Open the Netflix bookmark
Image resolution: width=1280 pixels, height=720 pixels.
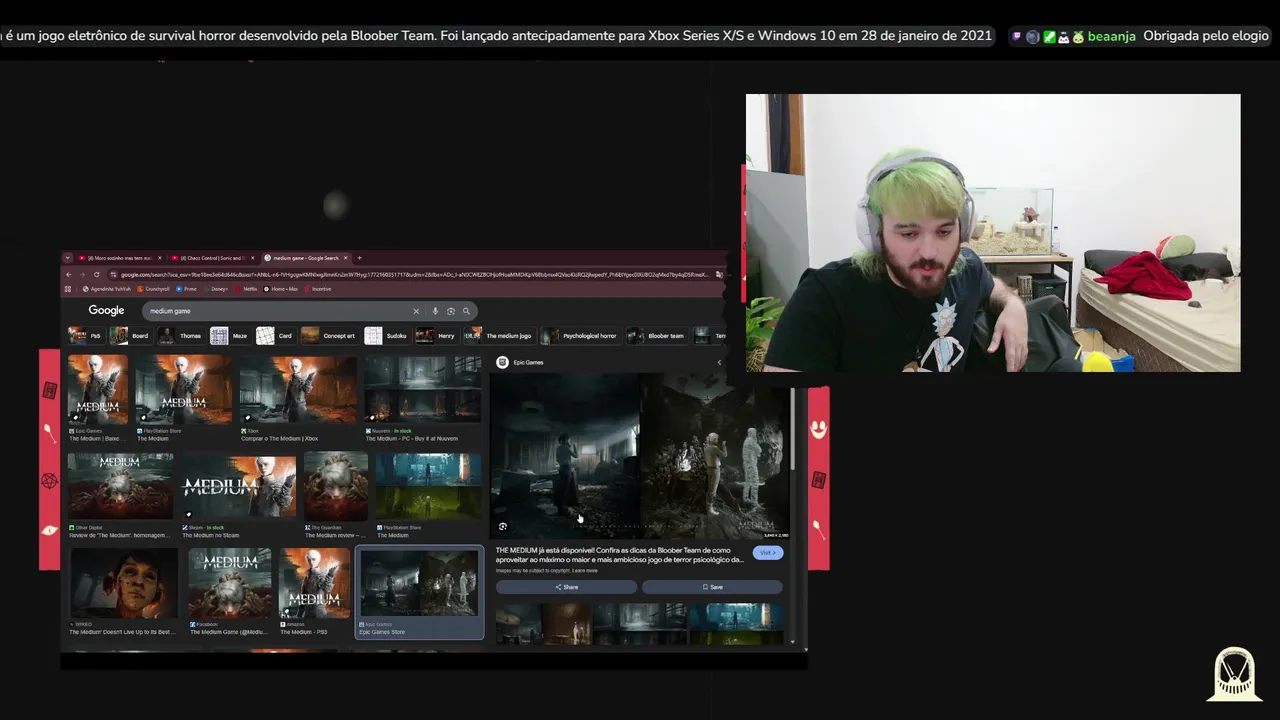(246, 289)
